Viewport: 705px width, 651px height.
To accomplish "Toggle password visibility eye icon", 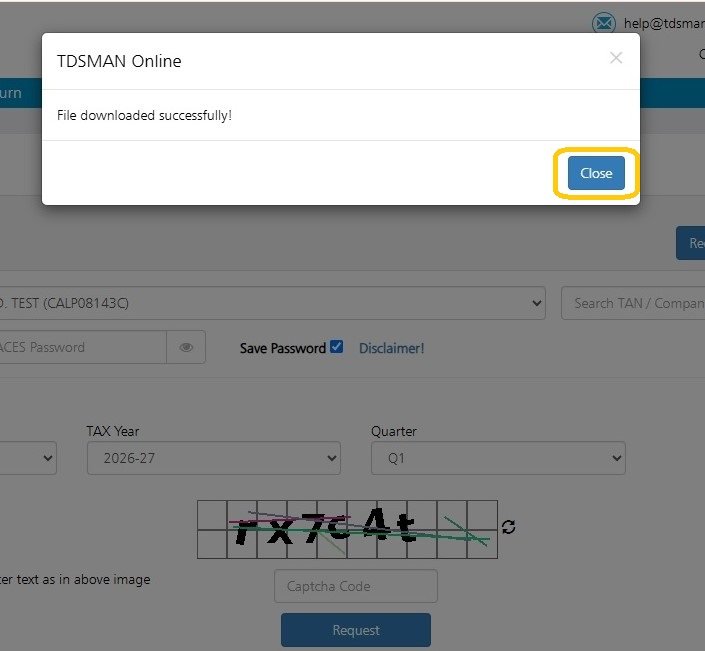I will point(186,347).
